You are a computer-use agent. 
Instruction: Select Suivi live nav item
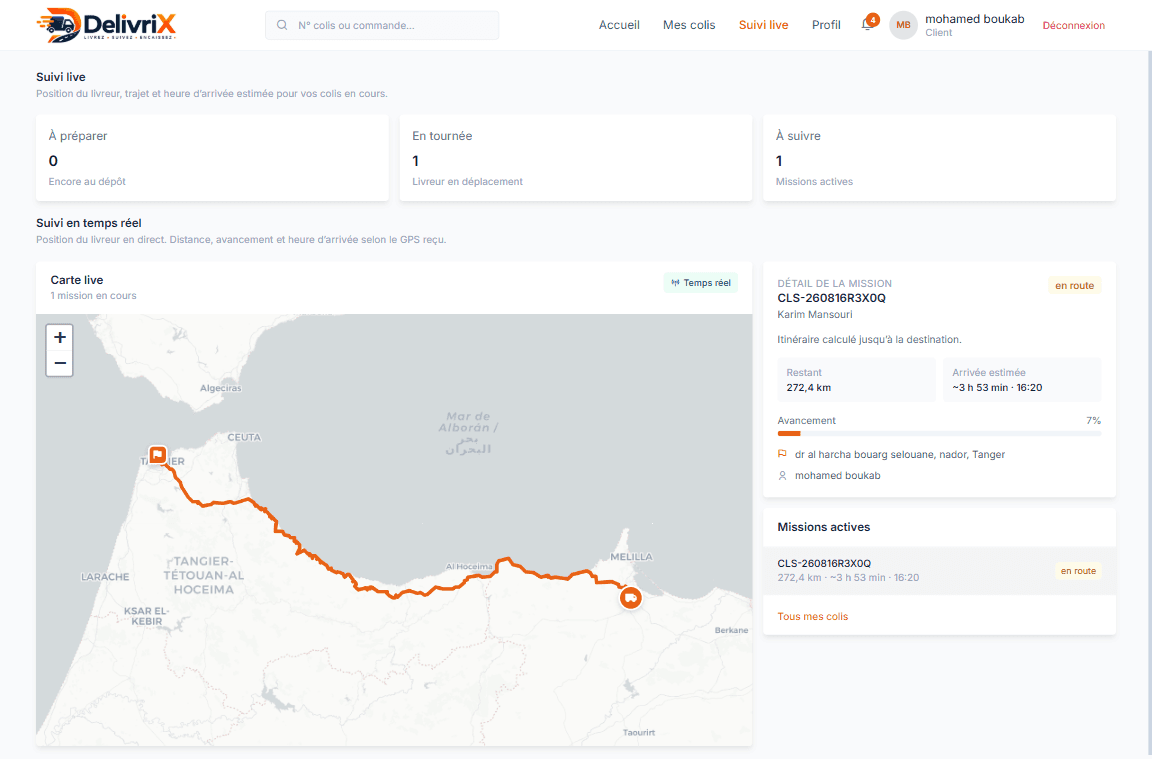763,25
